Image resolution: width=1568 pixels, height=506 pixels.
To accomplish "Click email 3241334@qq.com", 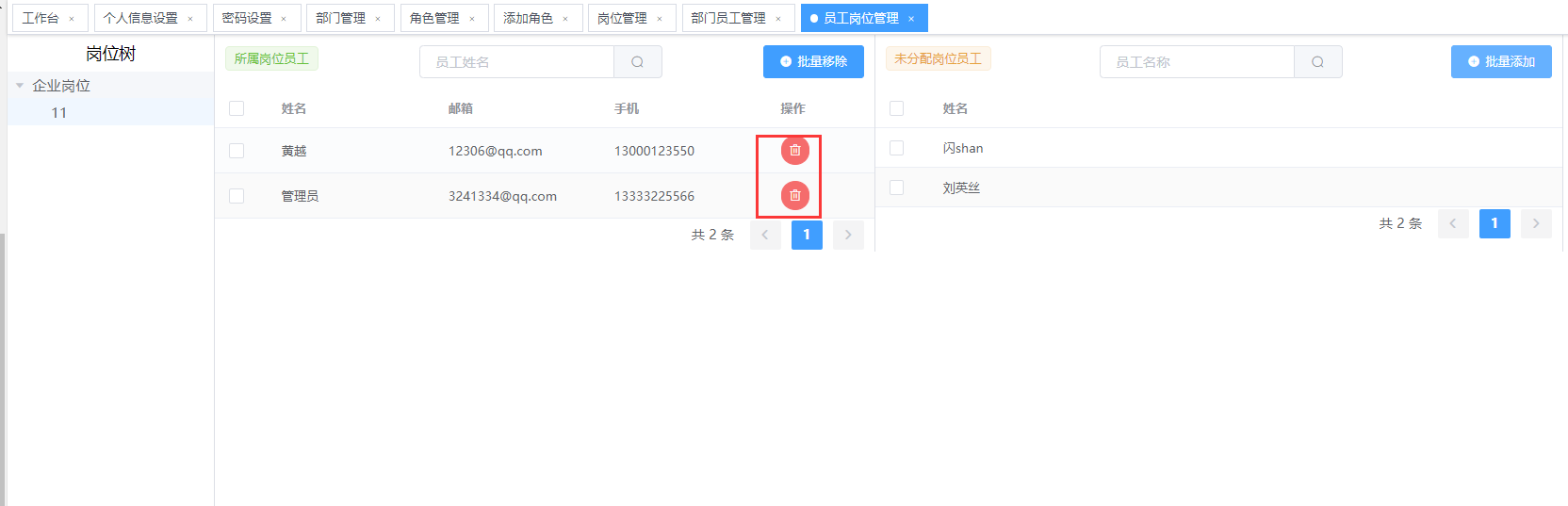I will click(502, 196).
